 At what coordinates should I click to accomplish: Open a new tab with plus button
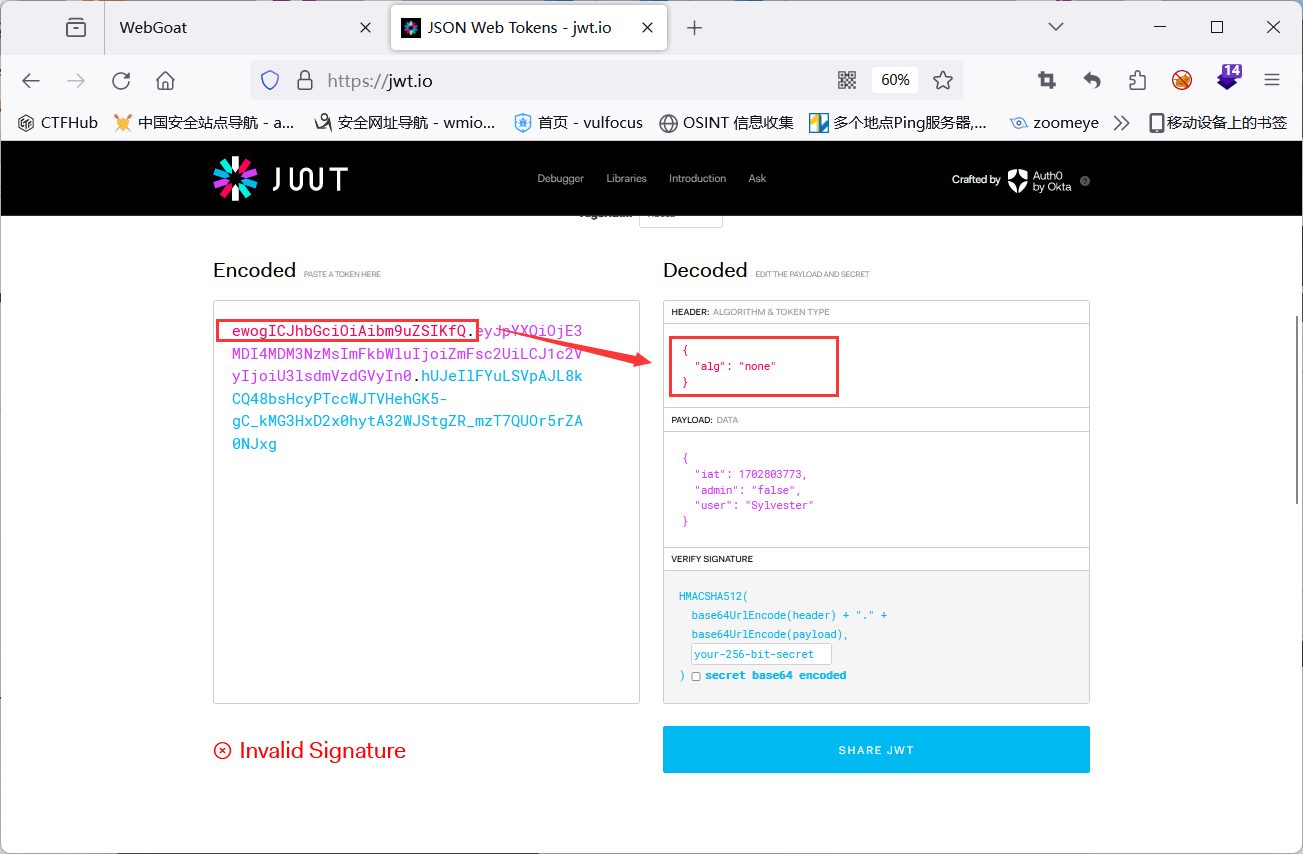coord(695,28)
